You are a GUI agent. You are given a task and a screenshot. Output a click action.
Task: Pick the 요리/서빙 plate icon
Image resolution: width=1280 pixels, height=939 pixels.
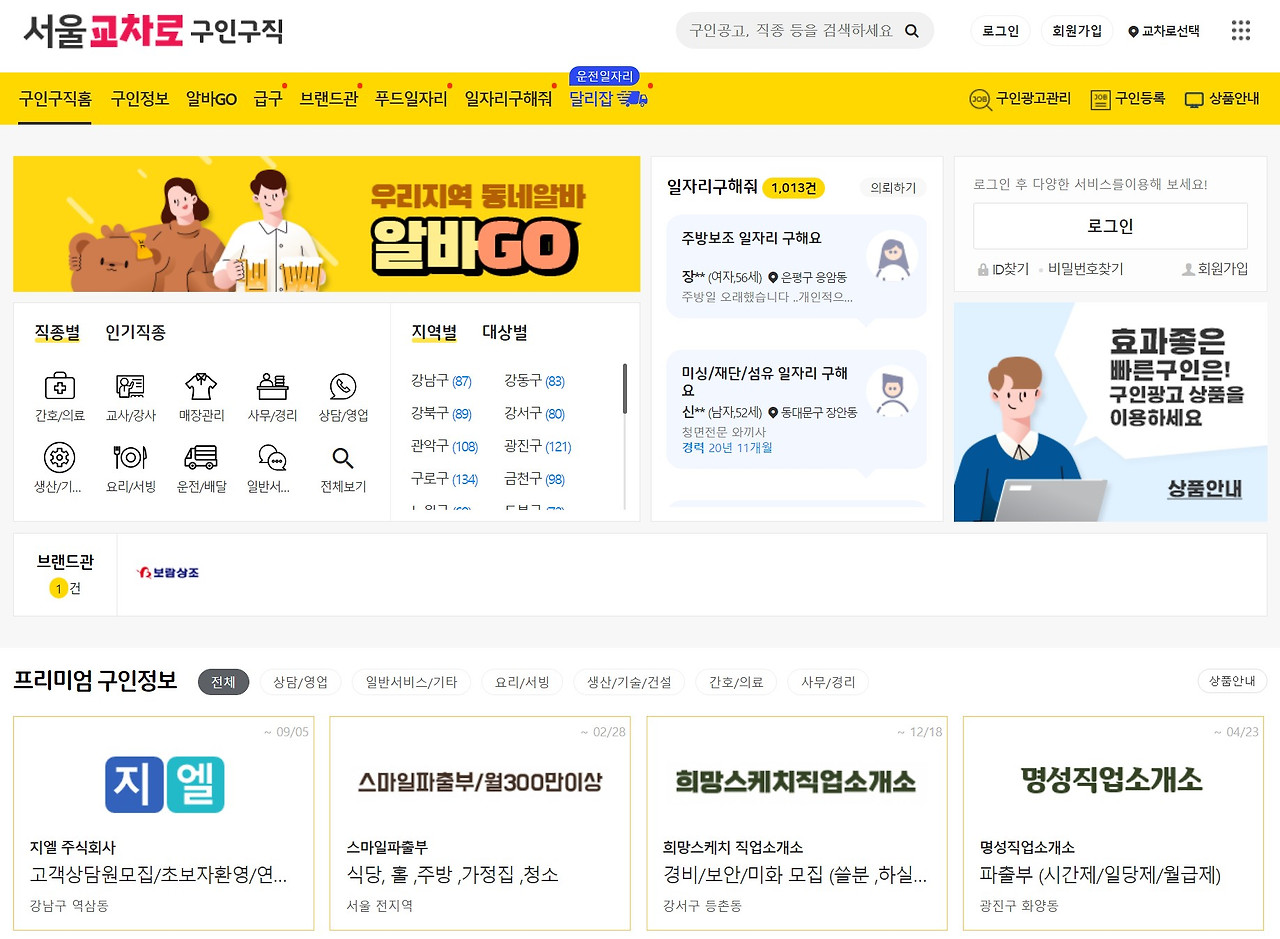tap(131, 458)
